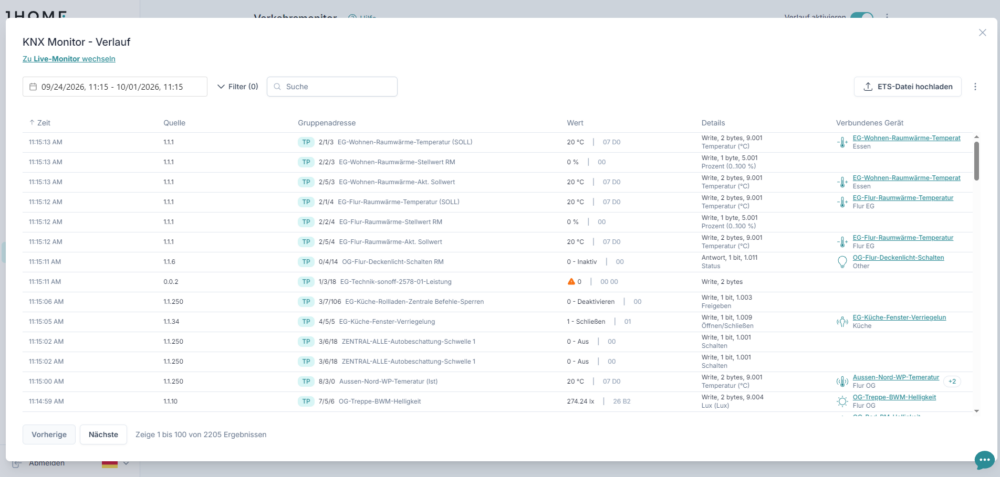Expand the Filter (0) options
The width and height of the screenshot is (1000, 477).
point(237,87)
